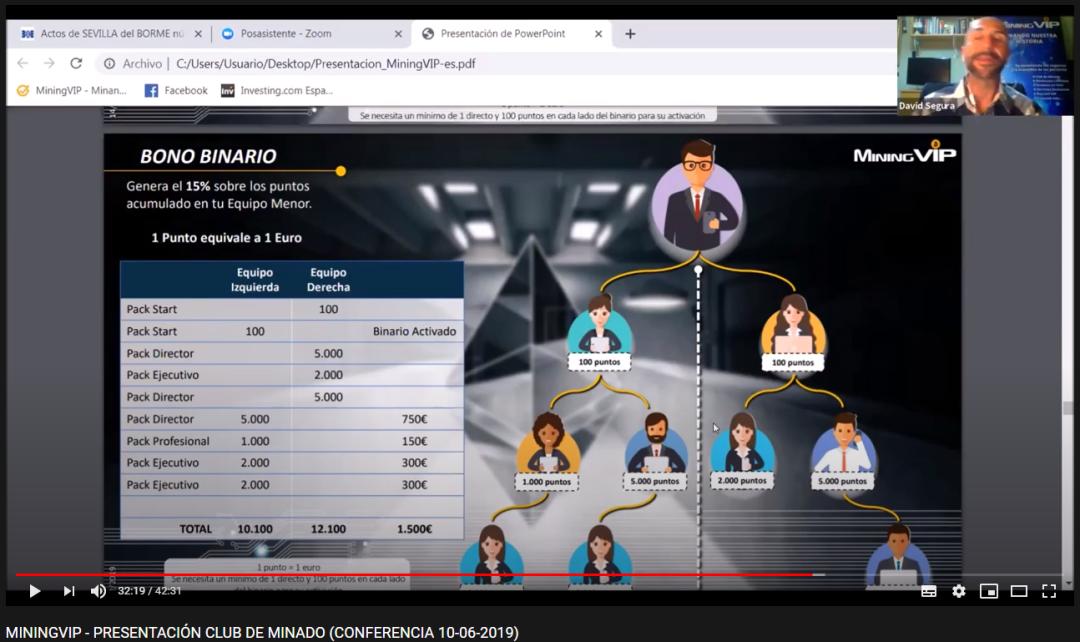This screenshot has width=1080, height=642.
Task: Click the 10.100 total value
Action: click(255, 529)
